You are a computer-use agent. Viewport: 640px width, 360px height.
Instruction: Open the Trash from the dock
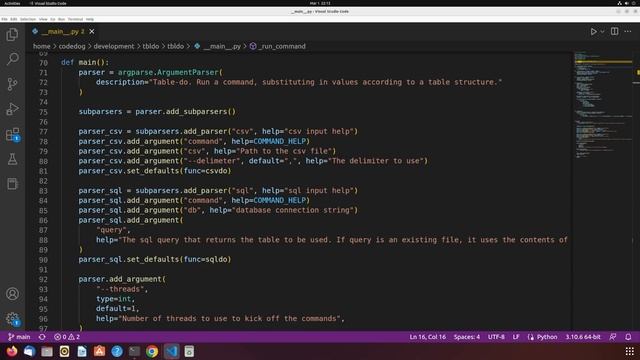(189, 351)
